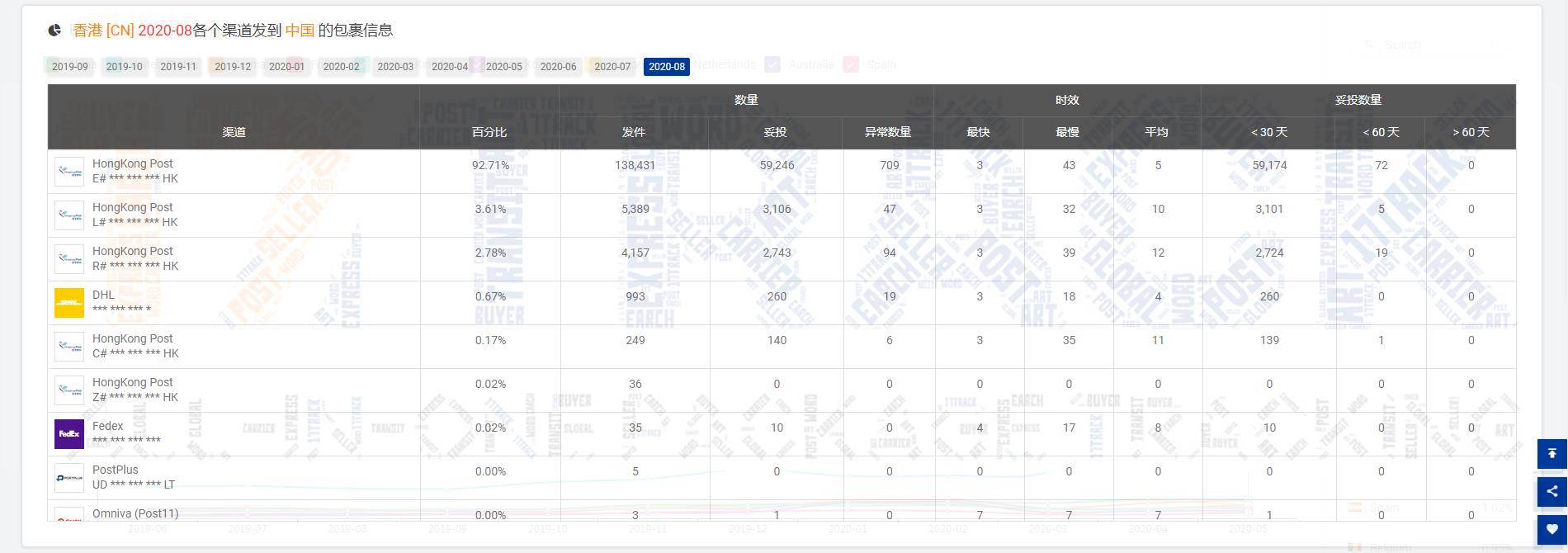
Task: Click the 妥投 column header
Action: click(775, 132)
